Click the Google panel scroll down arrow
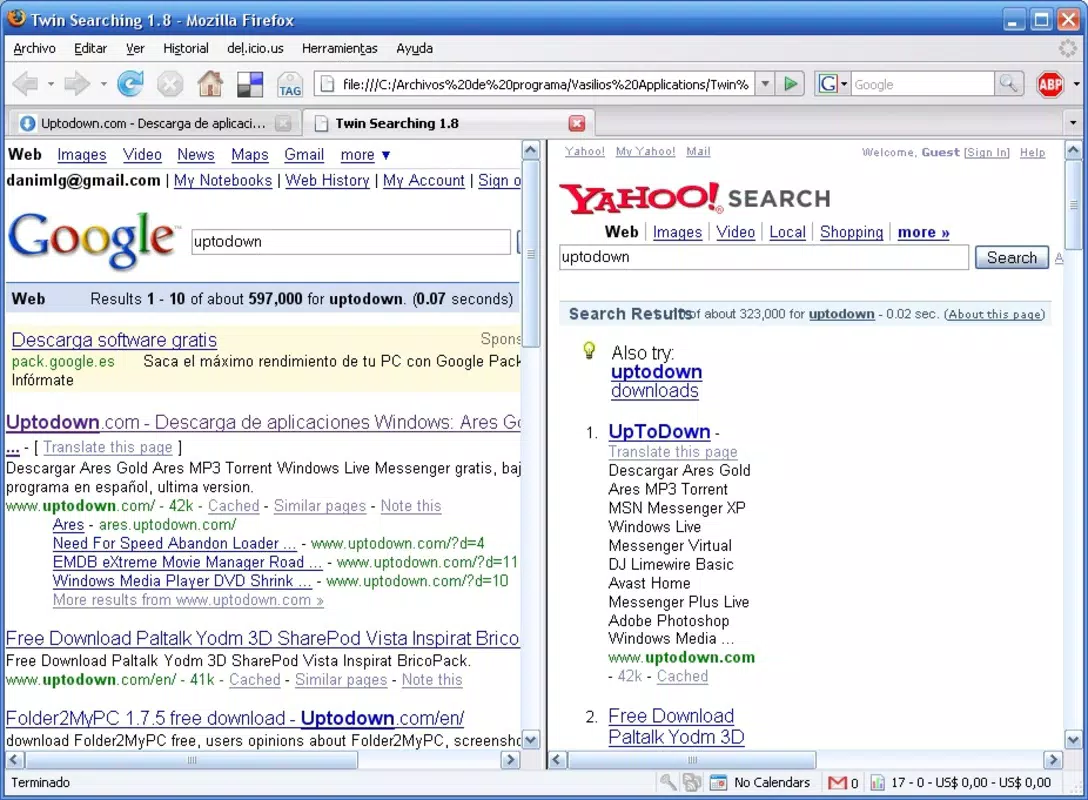Viewport: 1088px width, 800px height. (x=531, y=740)
